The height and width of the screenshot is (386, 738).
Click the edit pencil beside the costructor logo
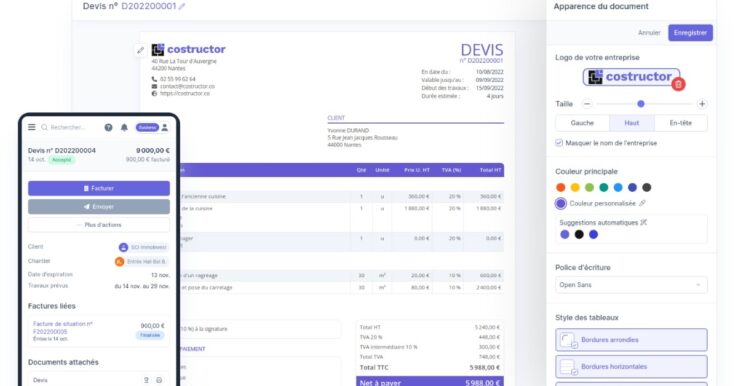point(140,50)
